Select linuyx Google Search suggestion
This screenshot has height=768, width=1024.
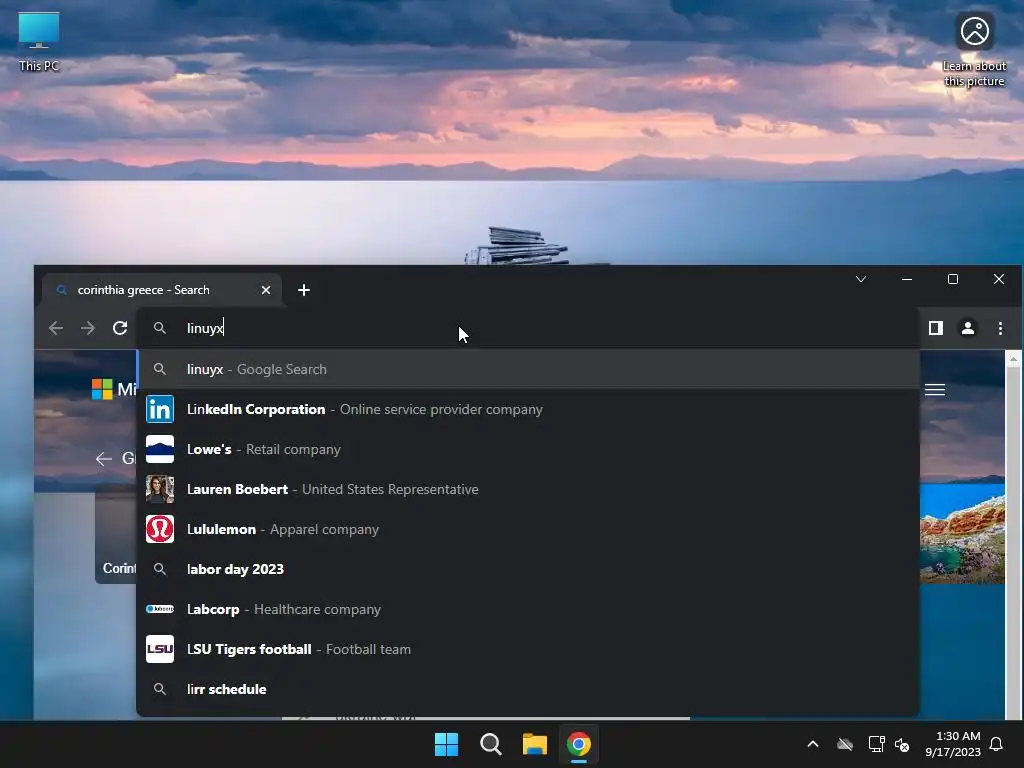(x=528, y=369)
